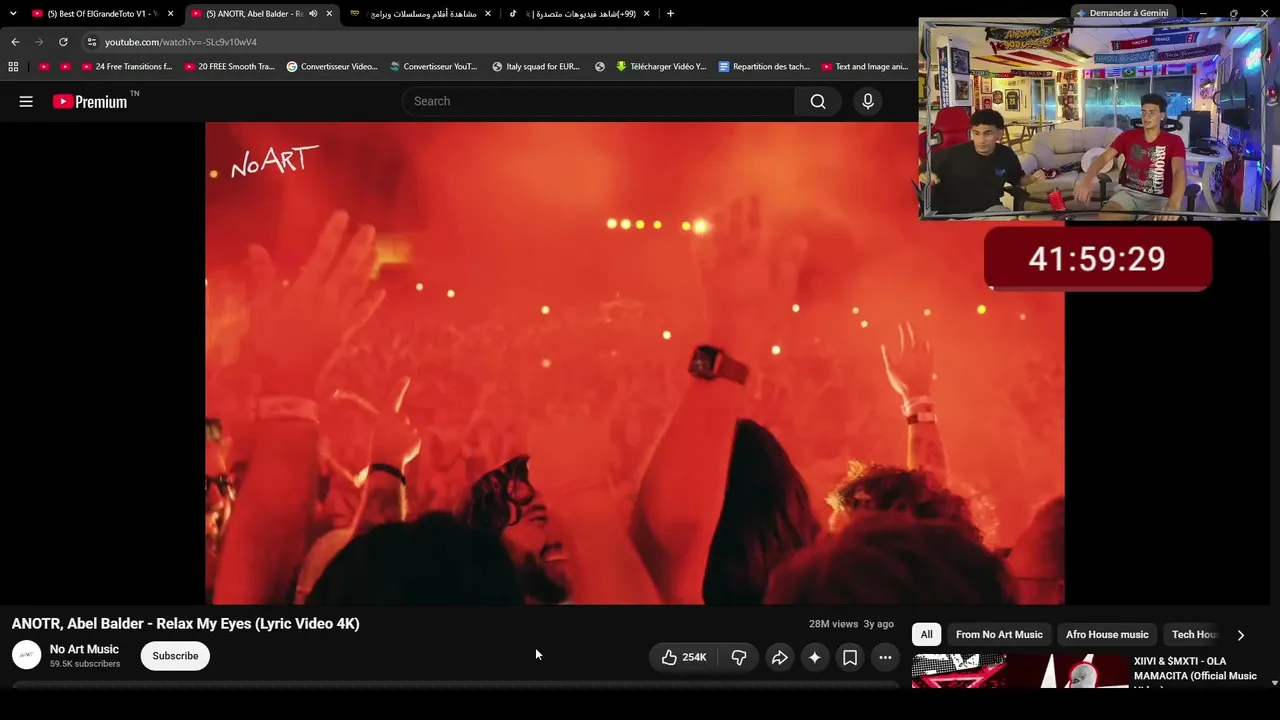Select the All filter chip

point(927,635)
